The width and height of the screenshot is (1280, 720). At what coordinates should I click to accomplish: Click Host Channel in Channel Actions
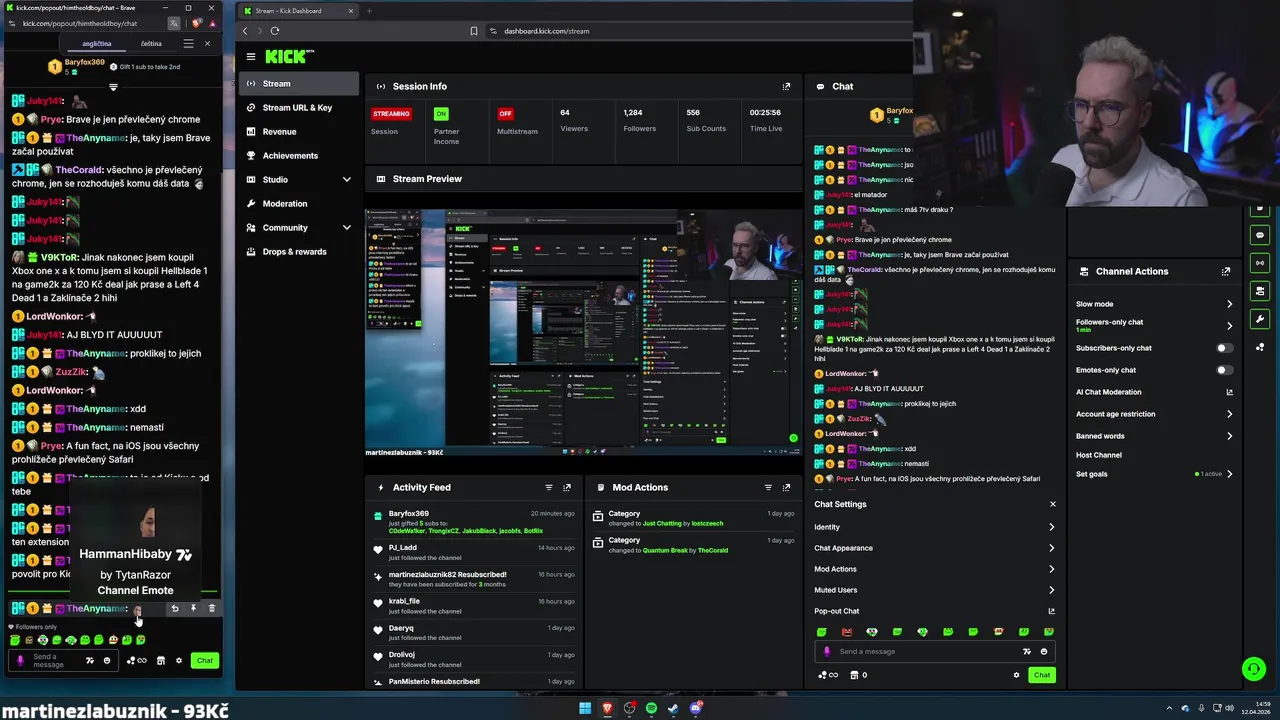[1099, 455]
